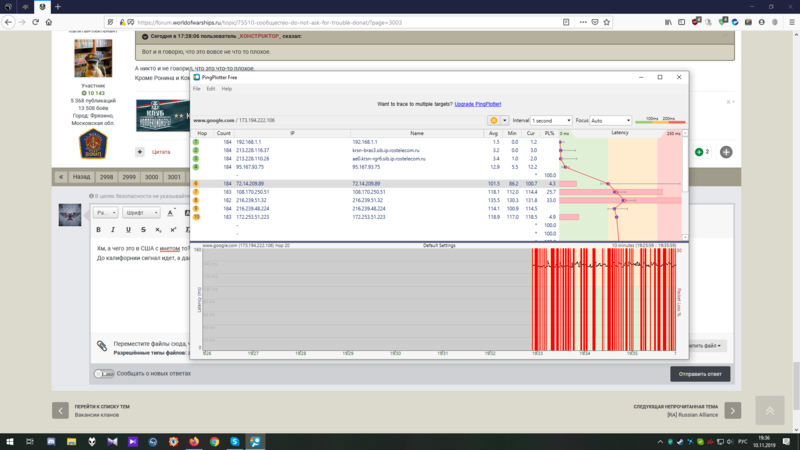This screenshot has height=450, width=800.
Task: Click the browser Reload button
Action: (x=35, y=22)
